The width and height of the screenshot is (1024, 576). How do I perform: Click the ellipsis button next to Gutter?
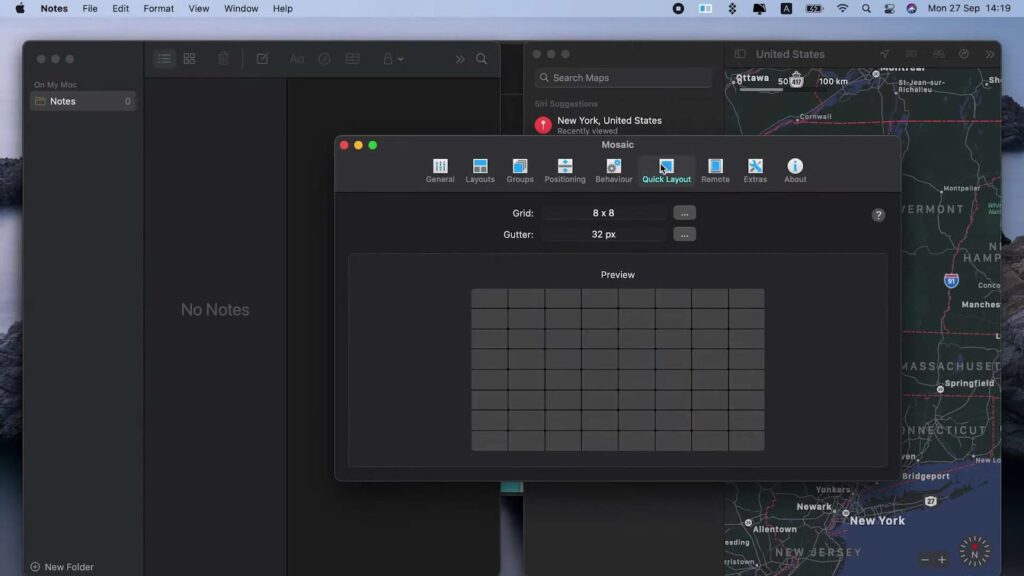[684, 234]
